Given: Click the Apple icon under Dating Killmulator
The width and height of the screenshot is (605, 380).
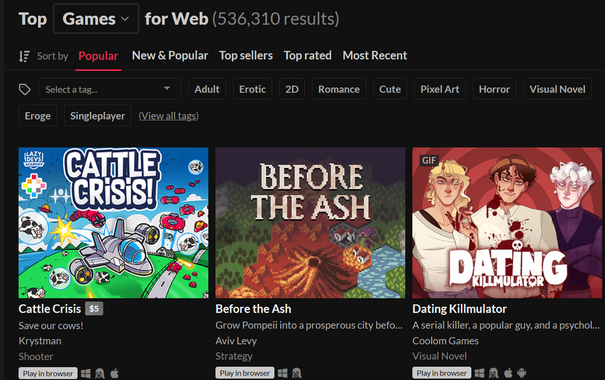Looking at the screenshot, I should click(x=508, y=373).
